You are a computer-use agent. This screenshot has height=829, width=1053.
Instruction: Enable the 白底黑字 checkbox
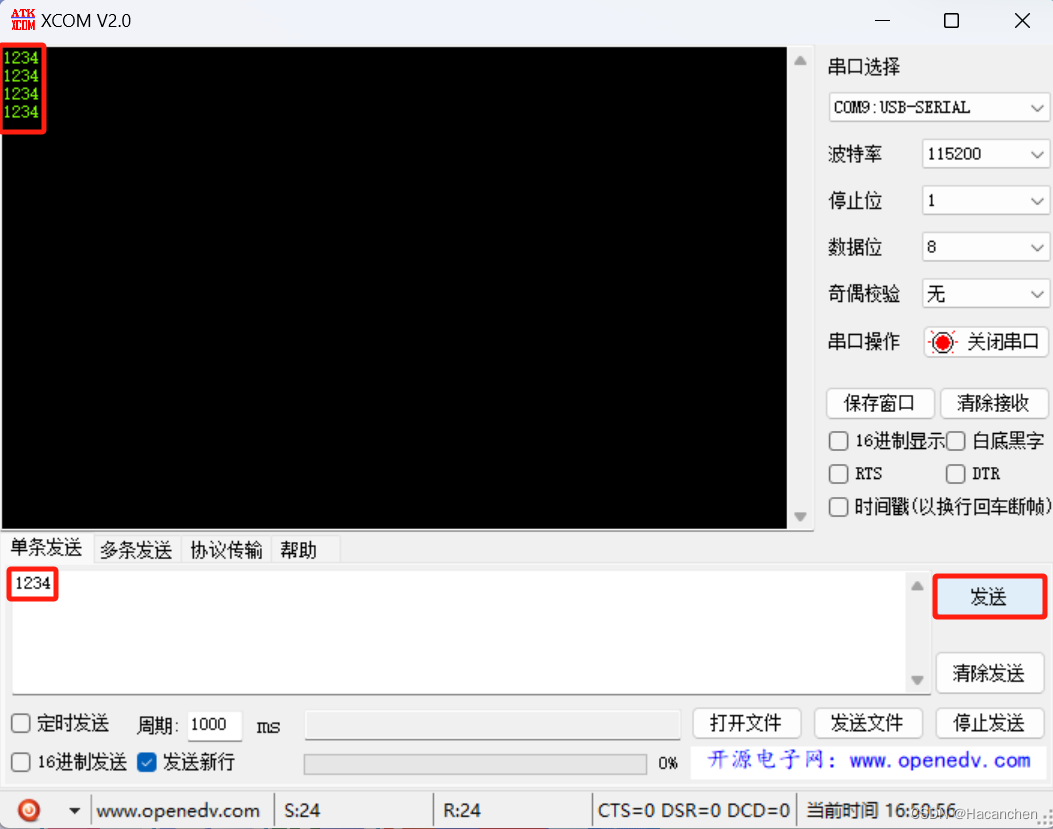tap(956, 441)
